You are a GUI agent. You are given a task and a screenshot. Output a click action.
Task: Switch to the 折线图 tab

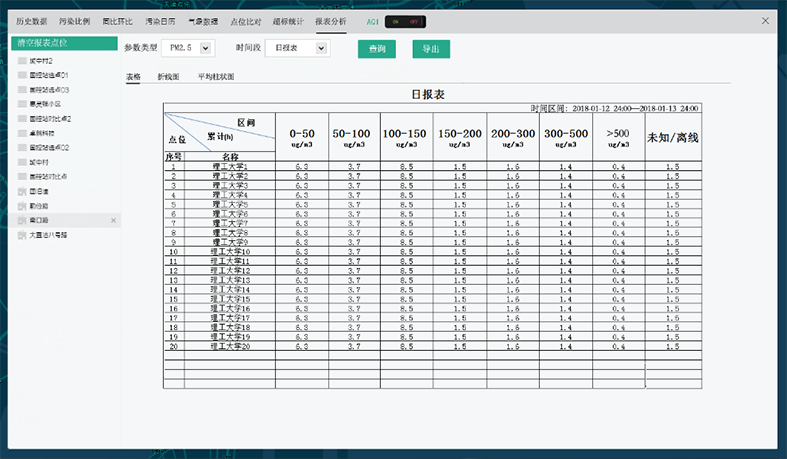pyautogui.click(x=168, y=76)
